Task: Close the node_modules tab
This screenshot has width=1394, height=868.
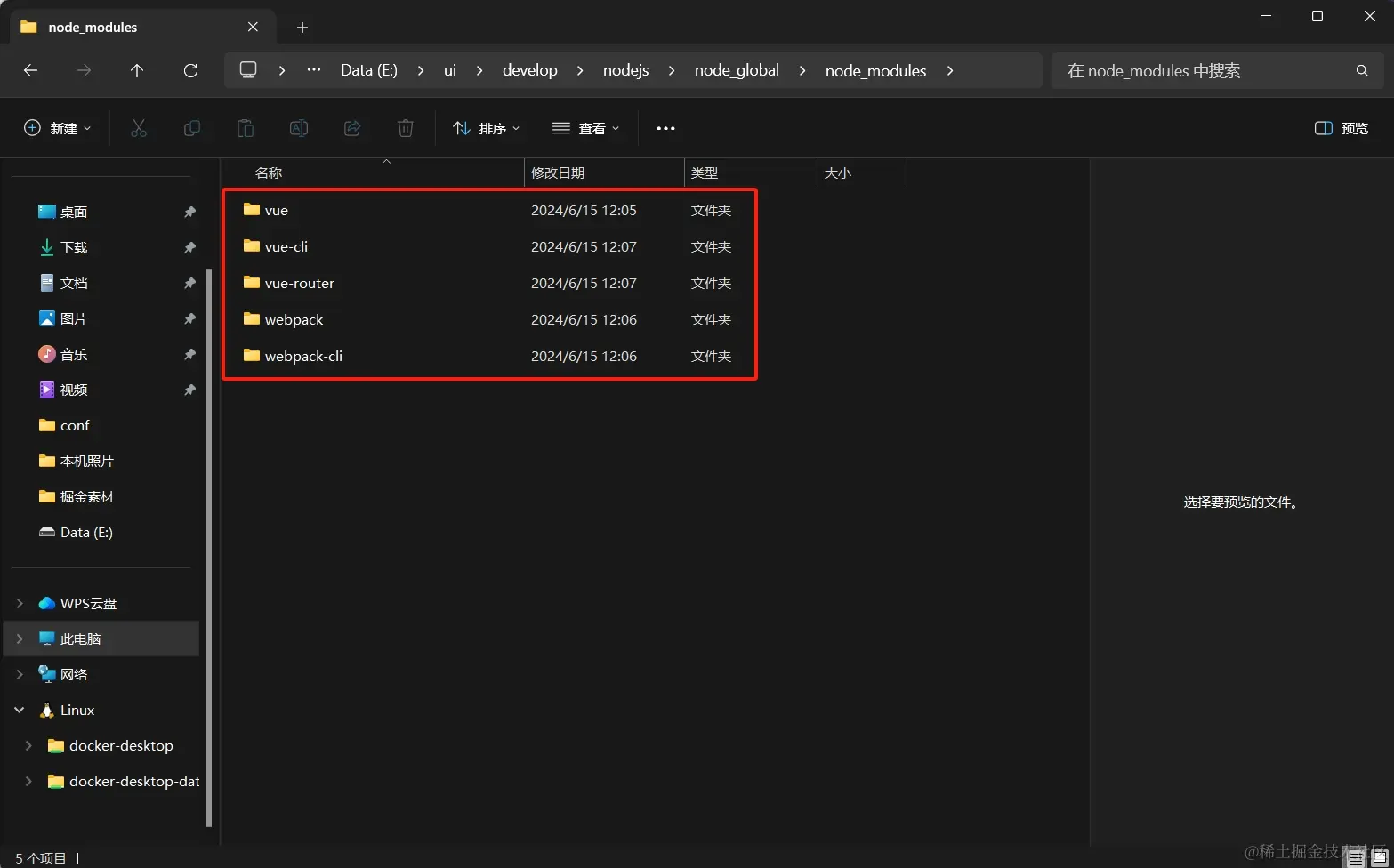Action: click(x=254, y=27)
